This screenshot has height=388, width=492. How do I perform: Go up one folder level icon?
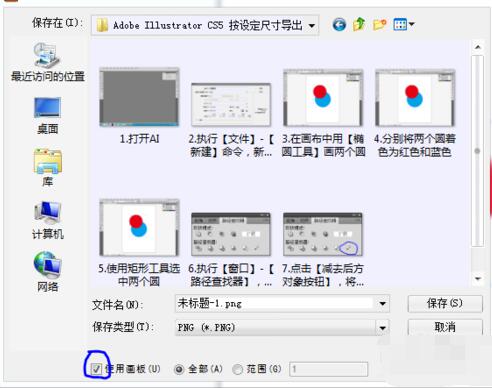(359, 24)
